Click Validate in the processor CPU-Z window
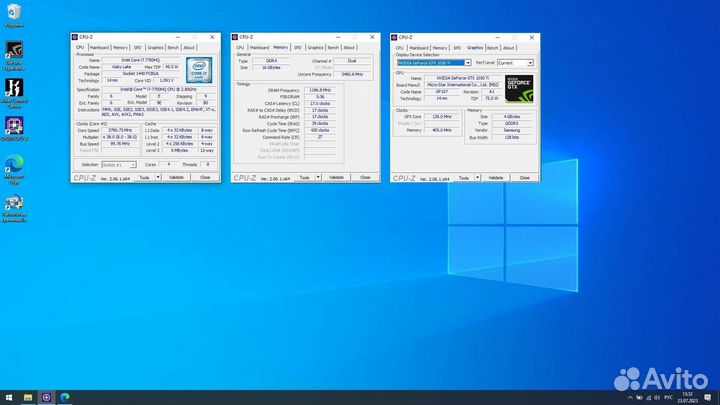Viewport: 720px width, 405px height. coord(176,177)
